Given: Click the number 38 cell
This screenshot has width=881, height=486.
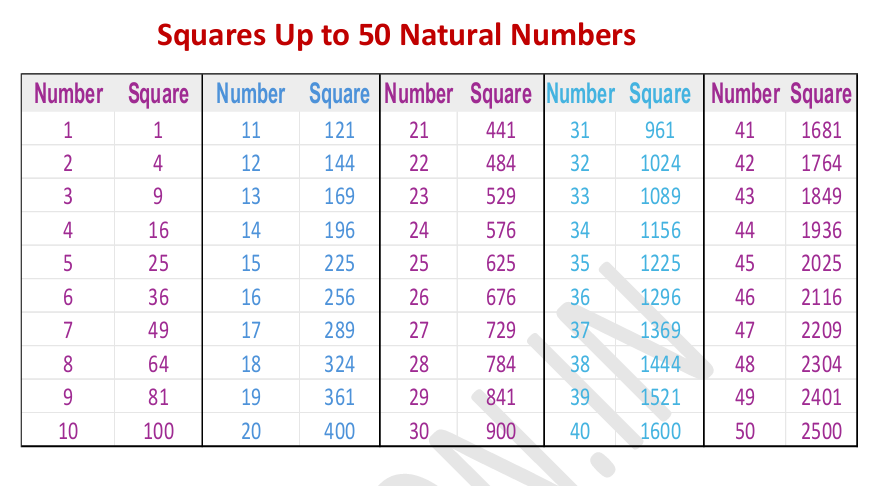Looking at the screenshot, I should pos(580,364).
